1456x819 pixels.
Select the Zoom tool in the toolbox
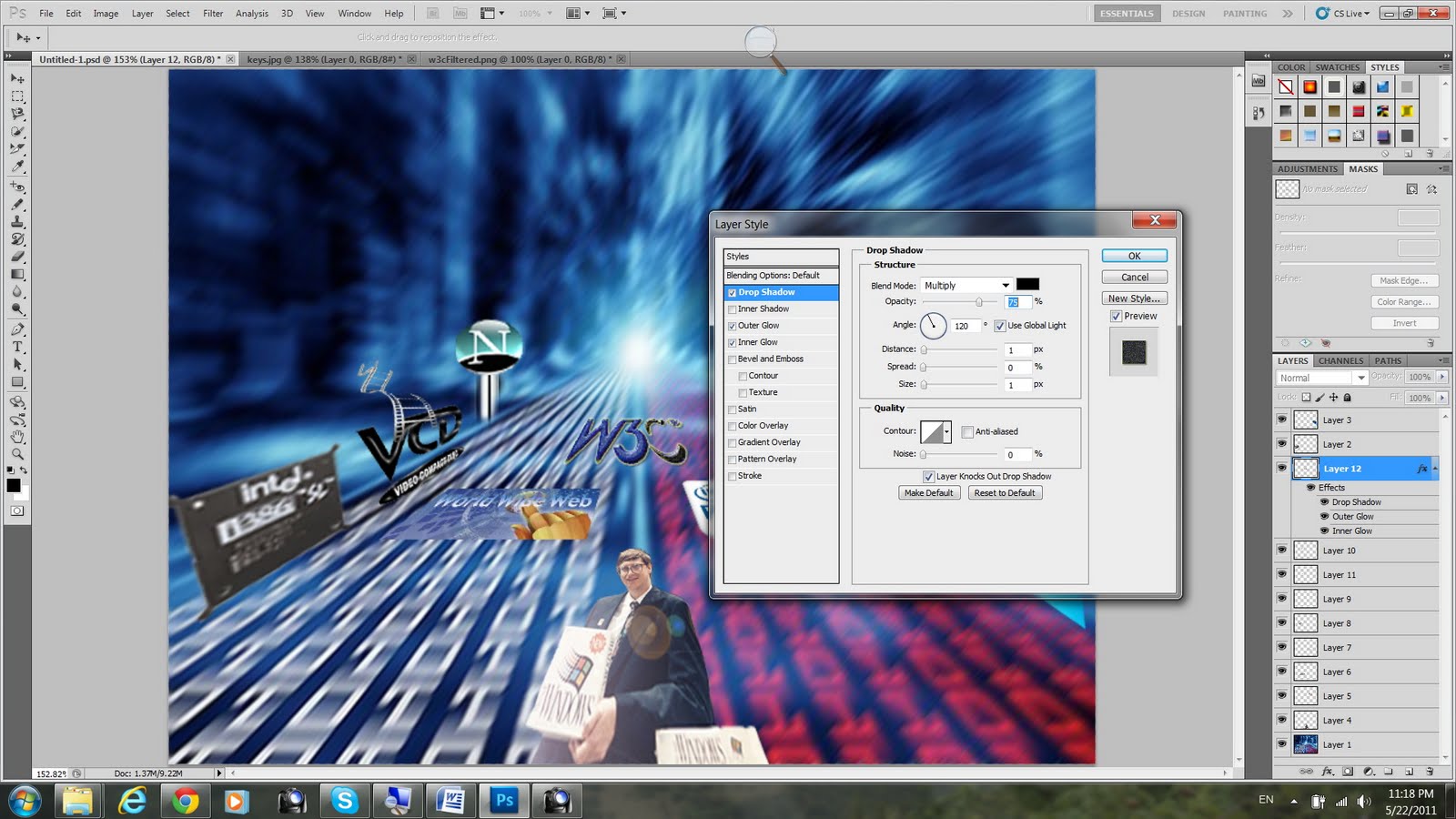pos(17,454)
